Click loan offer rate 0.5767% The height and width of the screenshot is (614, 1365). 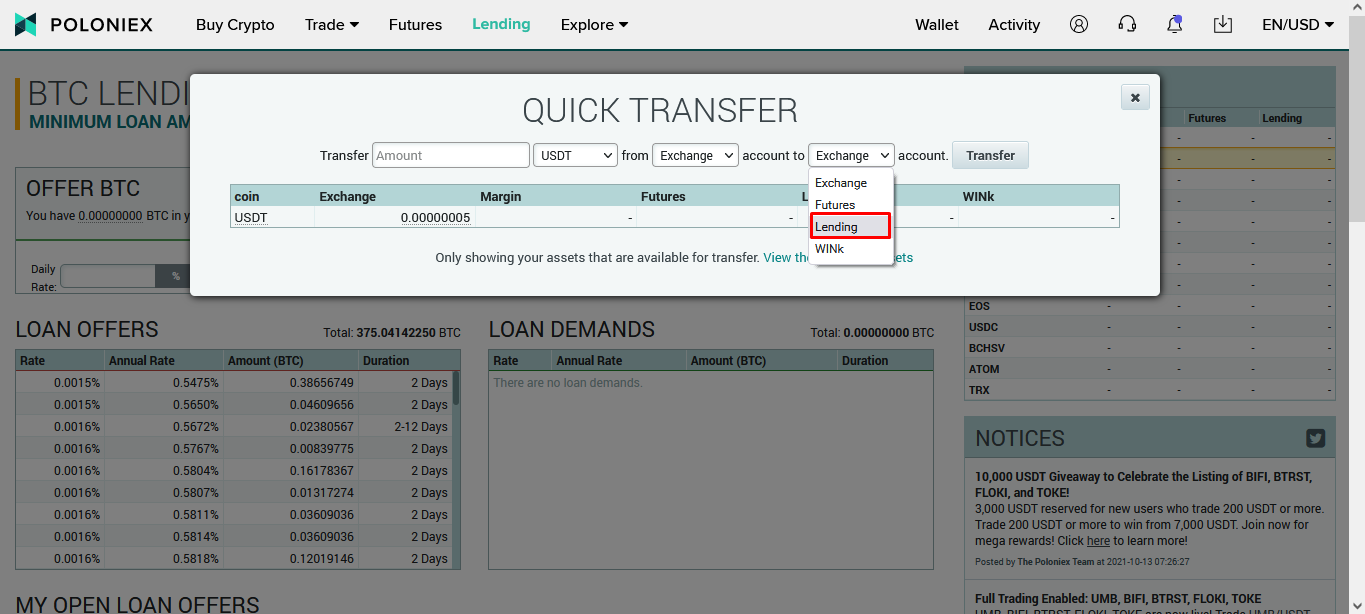[x=196, y=449]
